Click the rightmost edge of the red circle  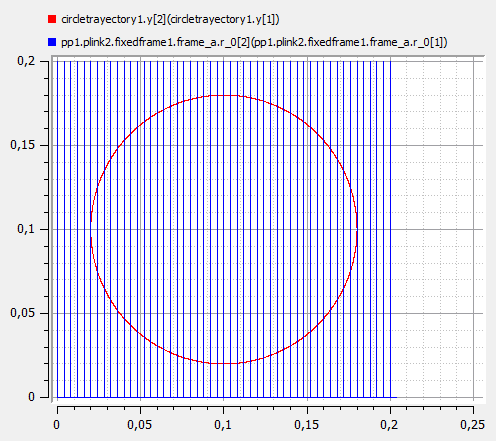coord(357,229)
